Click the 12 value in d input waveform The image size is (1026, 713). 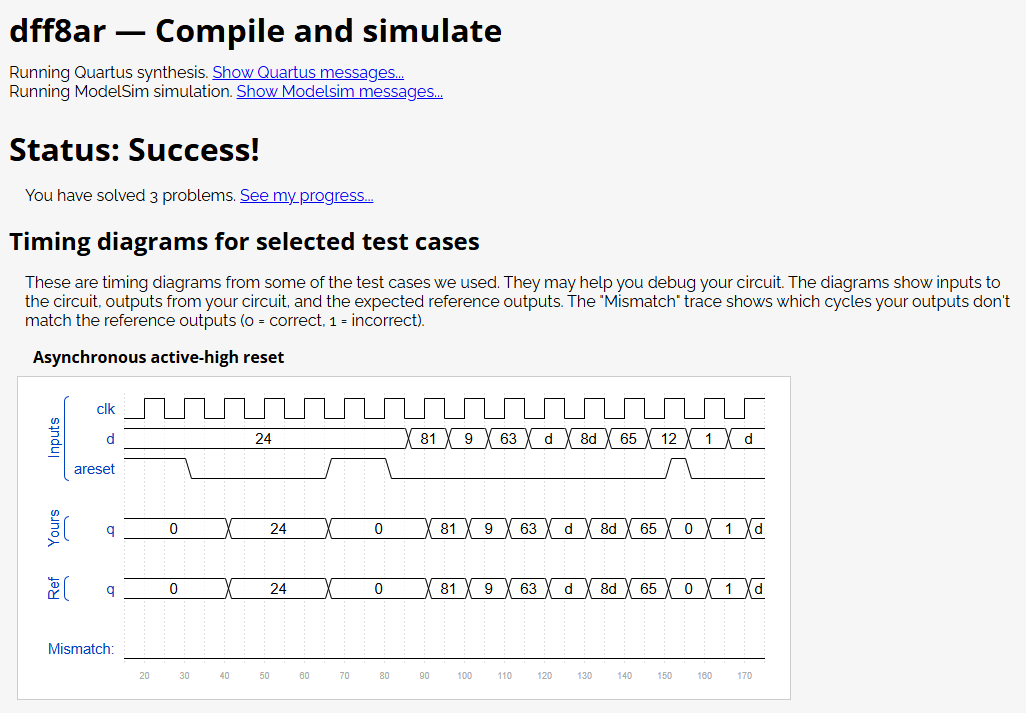pyautogui.click(x=668, y=439)
